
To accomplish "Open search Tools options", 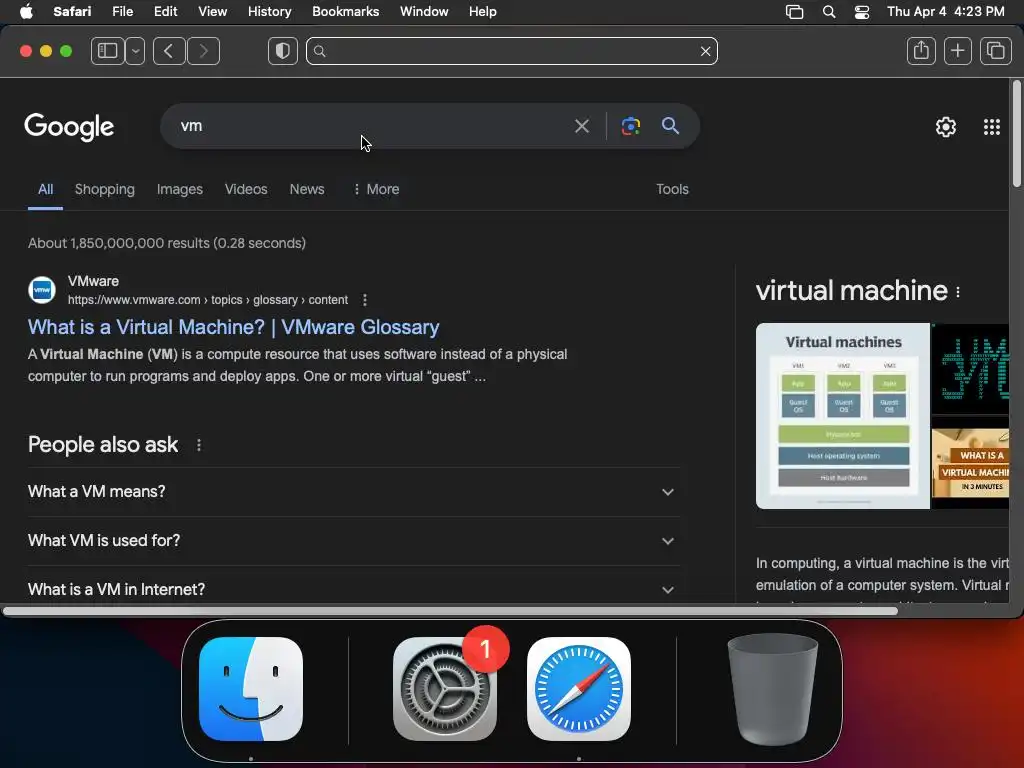I will [672, 189].
